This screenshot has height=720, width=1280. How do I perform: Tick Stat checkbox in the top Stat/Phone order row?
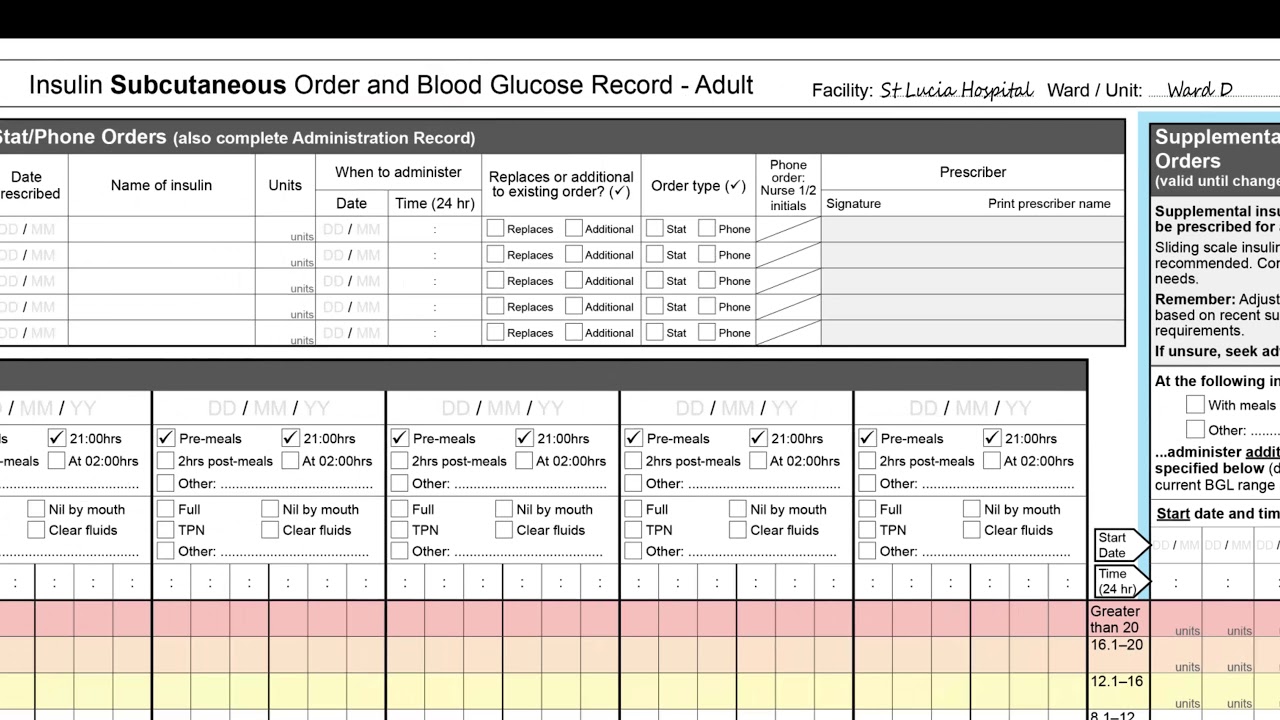tap(655, 228)
